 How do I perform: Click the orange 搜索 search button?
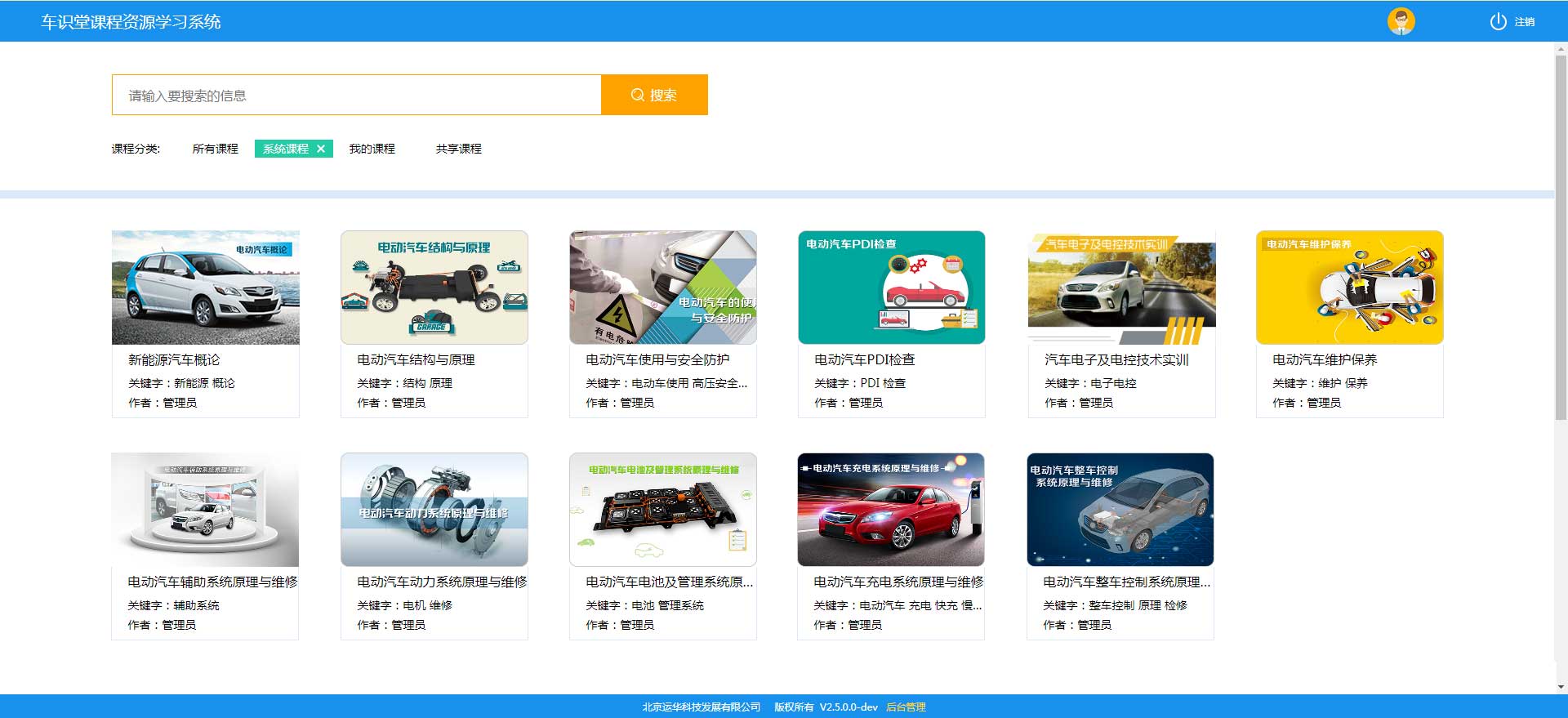[654, 95]
